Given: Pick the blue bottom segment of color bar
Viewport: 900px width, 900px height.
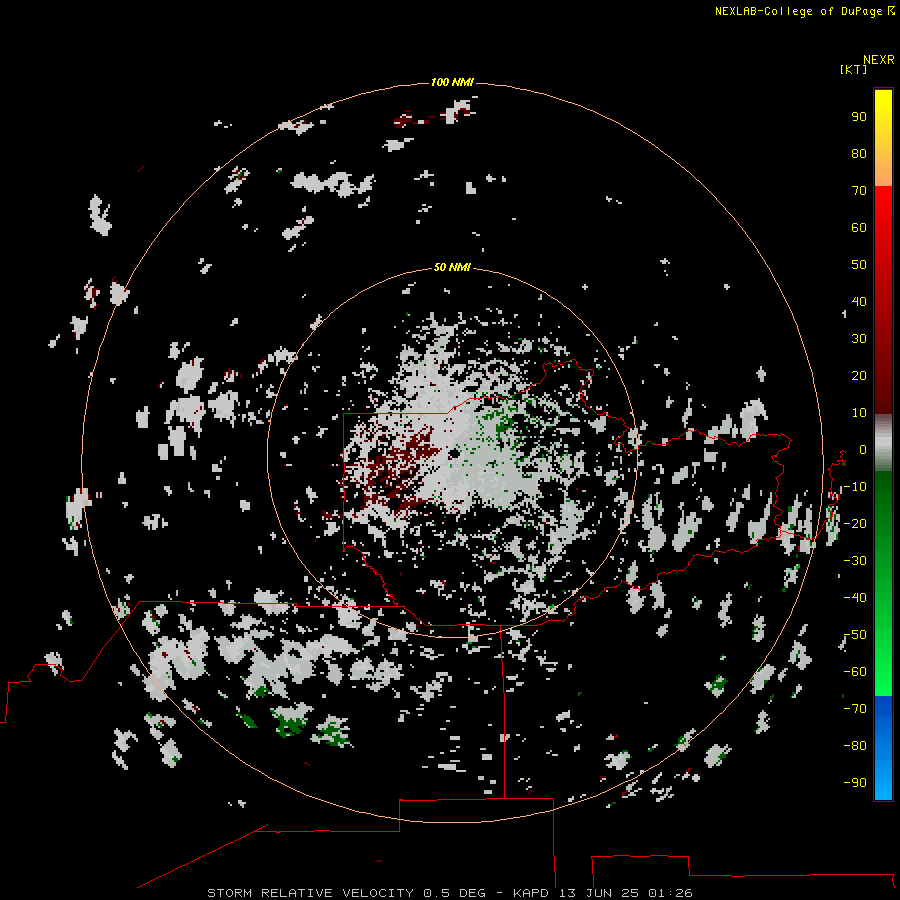Looking at the screenshot, I should [x=883, y=748].
